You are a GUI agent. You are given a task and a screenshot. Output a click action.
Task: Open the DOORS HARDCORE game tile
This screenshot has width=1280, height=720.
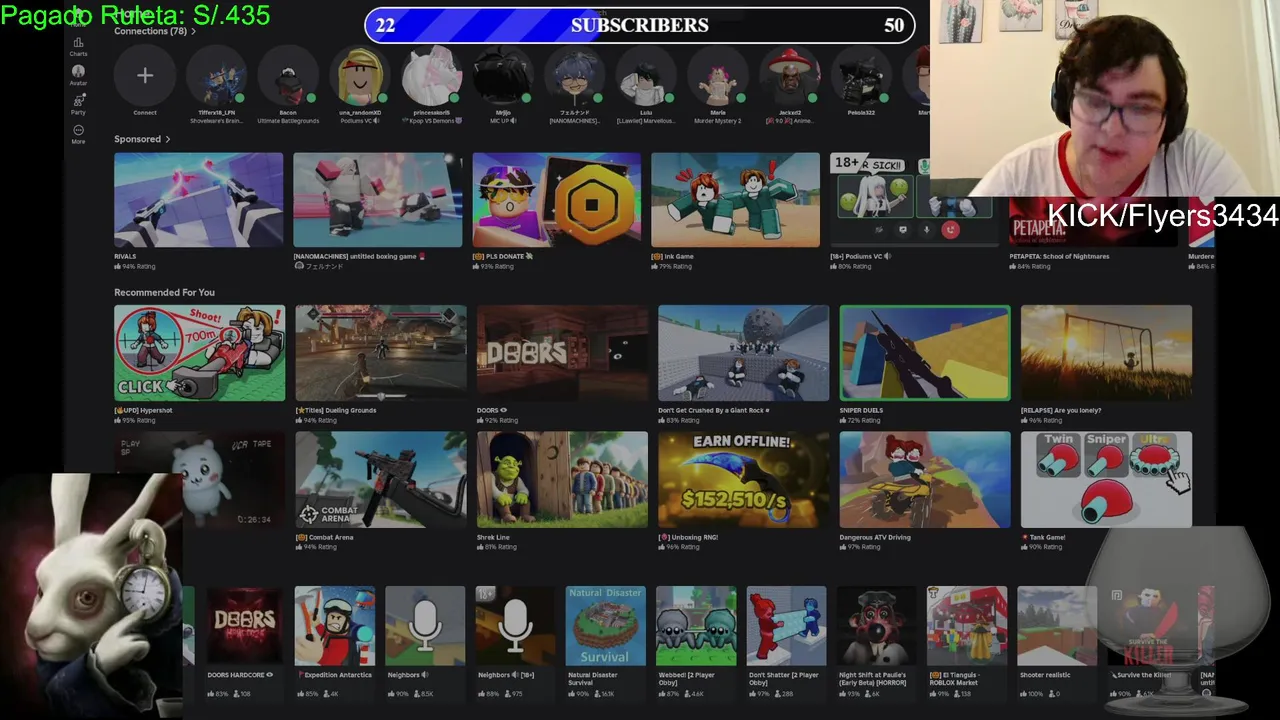[245, 626]
